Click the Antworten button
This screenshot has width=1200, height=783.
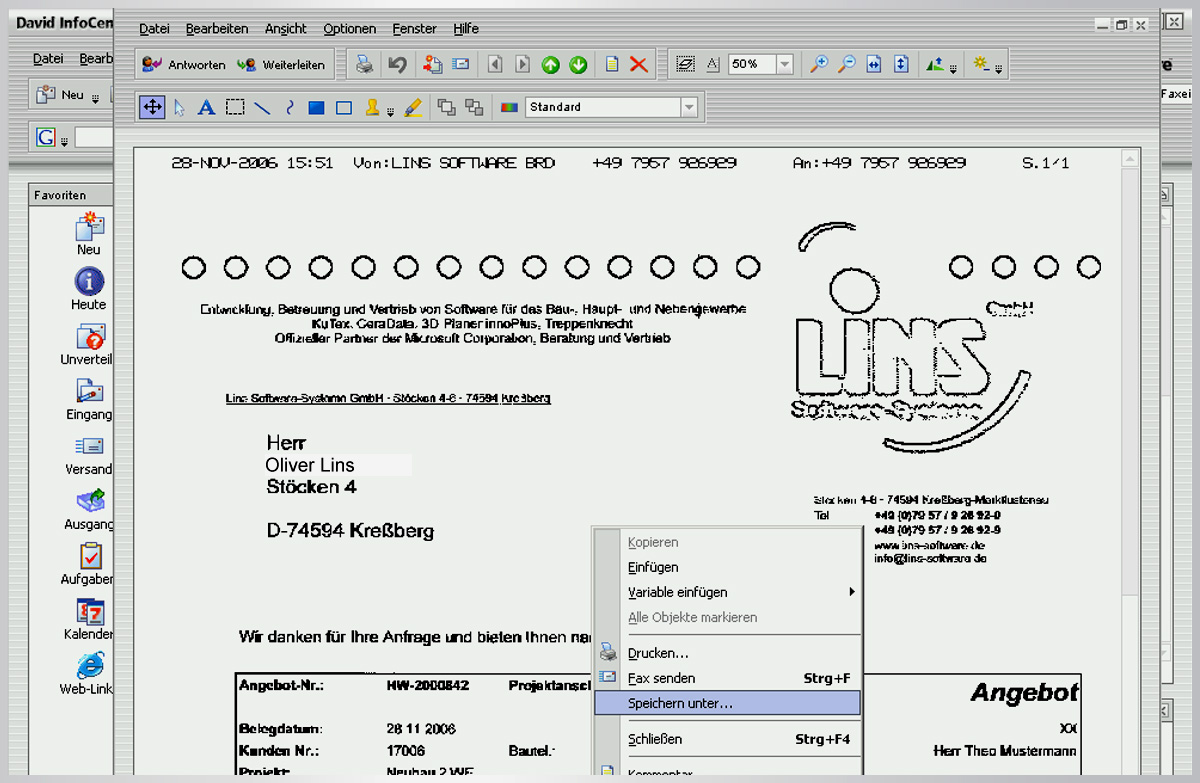[x=184, y=65]
